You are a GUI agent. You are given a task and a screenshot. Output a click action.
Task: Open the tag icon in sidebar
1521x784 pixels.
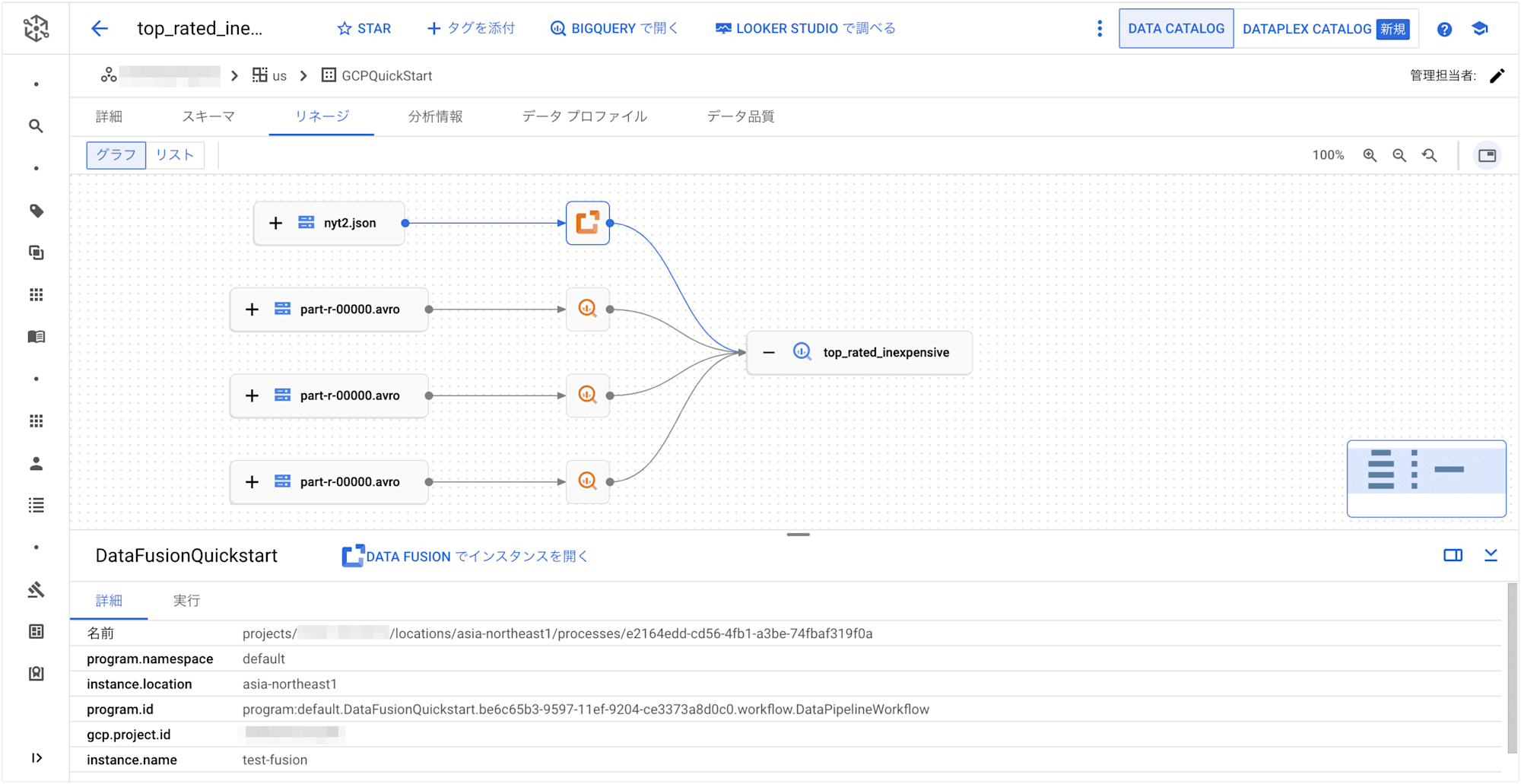pos(36,211)
